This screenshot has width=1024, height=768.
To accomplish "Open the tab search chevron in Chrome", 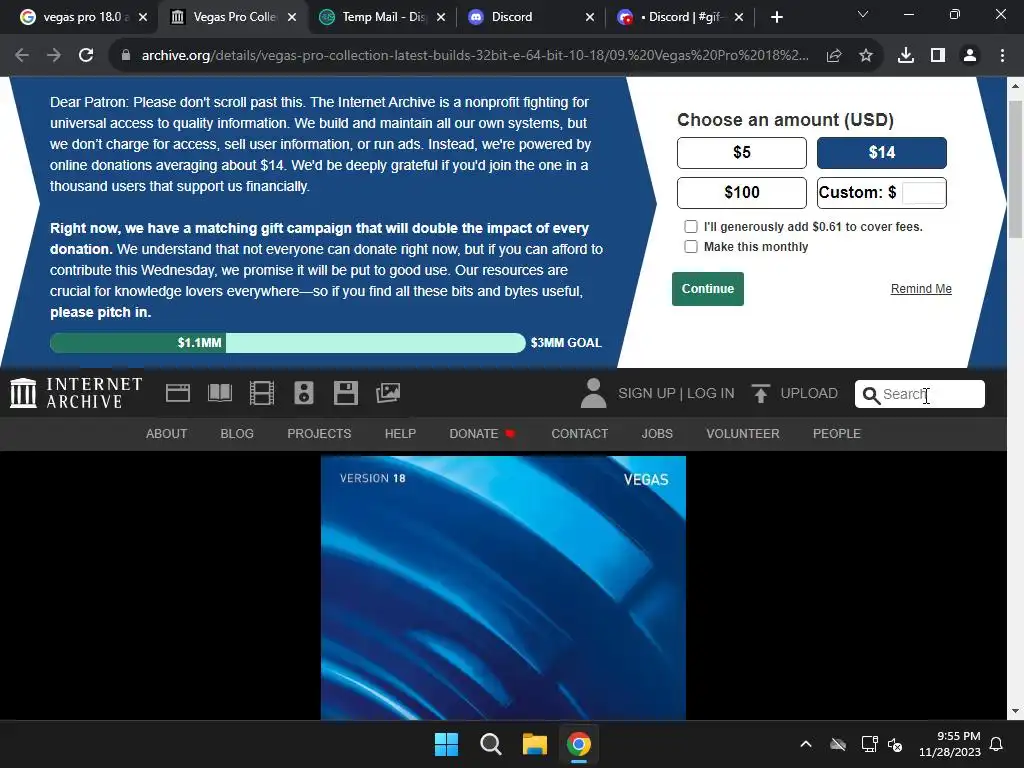I will pyautogui.click(x=863, y=14).
